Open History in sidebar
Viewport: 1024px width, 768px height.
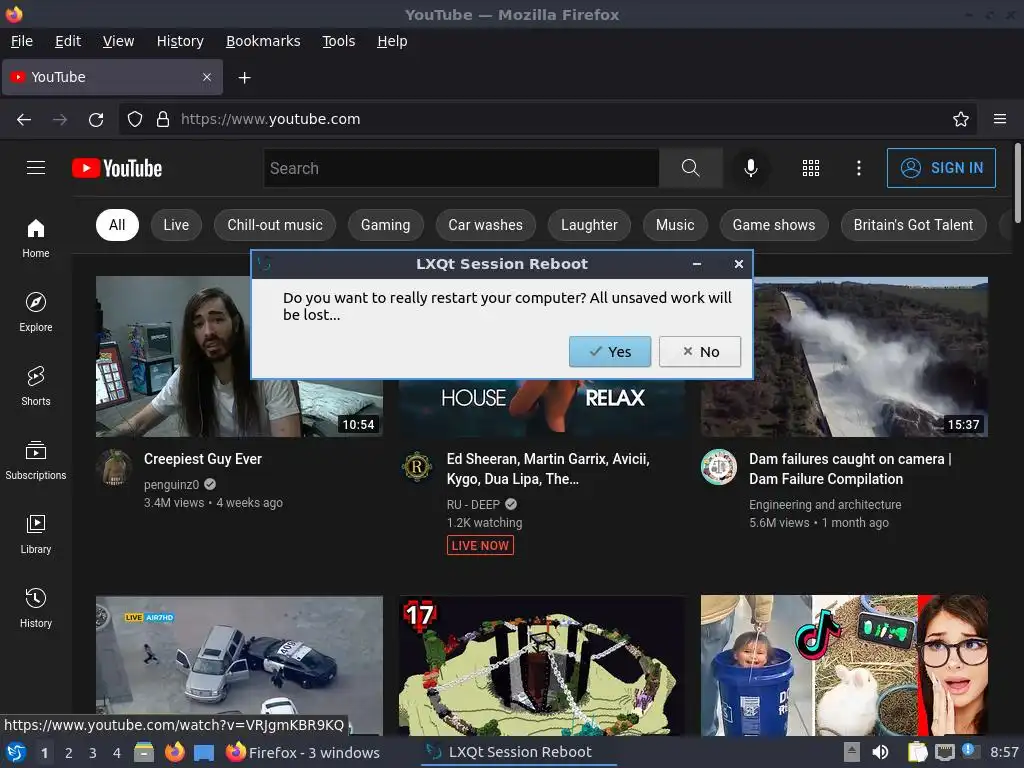36,608
